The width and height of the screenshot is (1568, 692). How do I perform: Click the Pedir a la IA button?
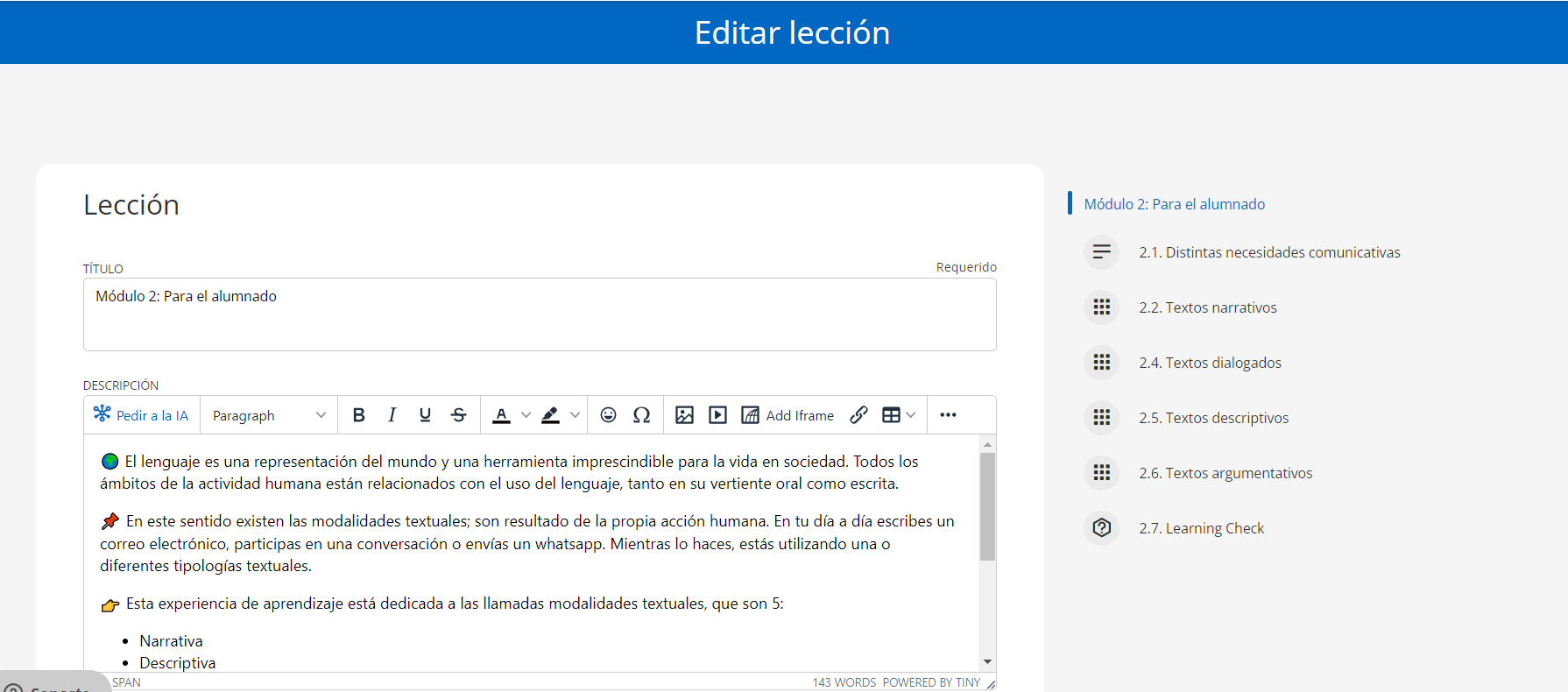142,415
